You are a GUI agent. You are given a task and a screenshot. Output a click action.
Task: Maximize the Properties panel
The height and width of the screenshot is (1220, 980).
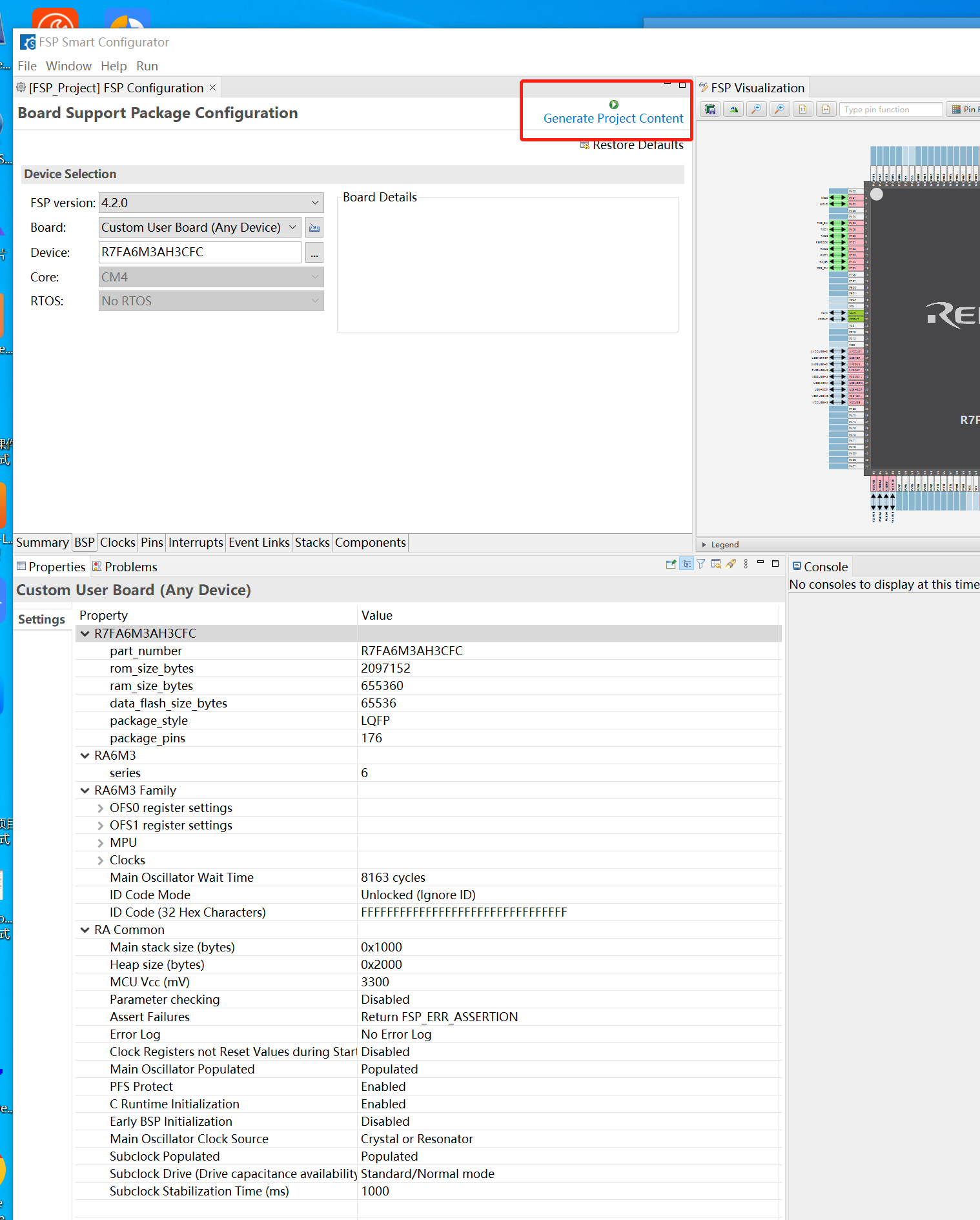(775, 563)
